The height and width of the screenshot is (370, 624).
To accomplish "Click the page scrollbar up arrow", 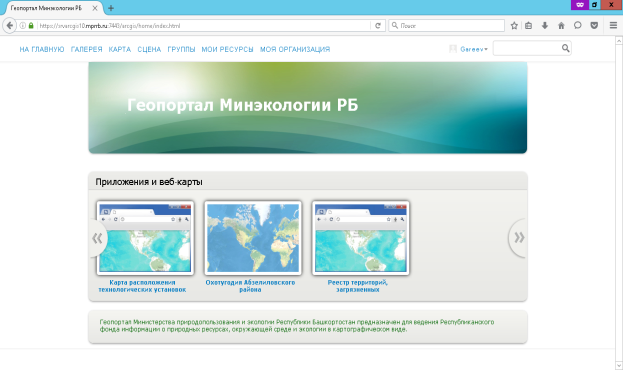I will (x=619, y=41).
